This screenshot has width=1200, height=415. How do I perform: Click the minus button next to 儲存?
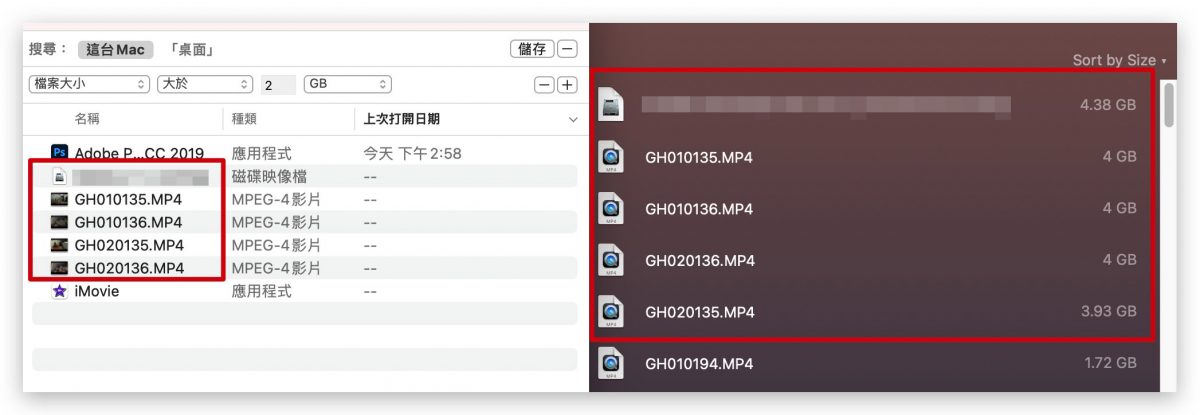click(567, 49)
